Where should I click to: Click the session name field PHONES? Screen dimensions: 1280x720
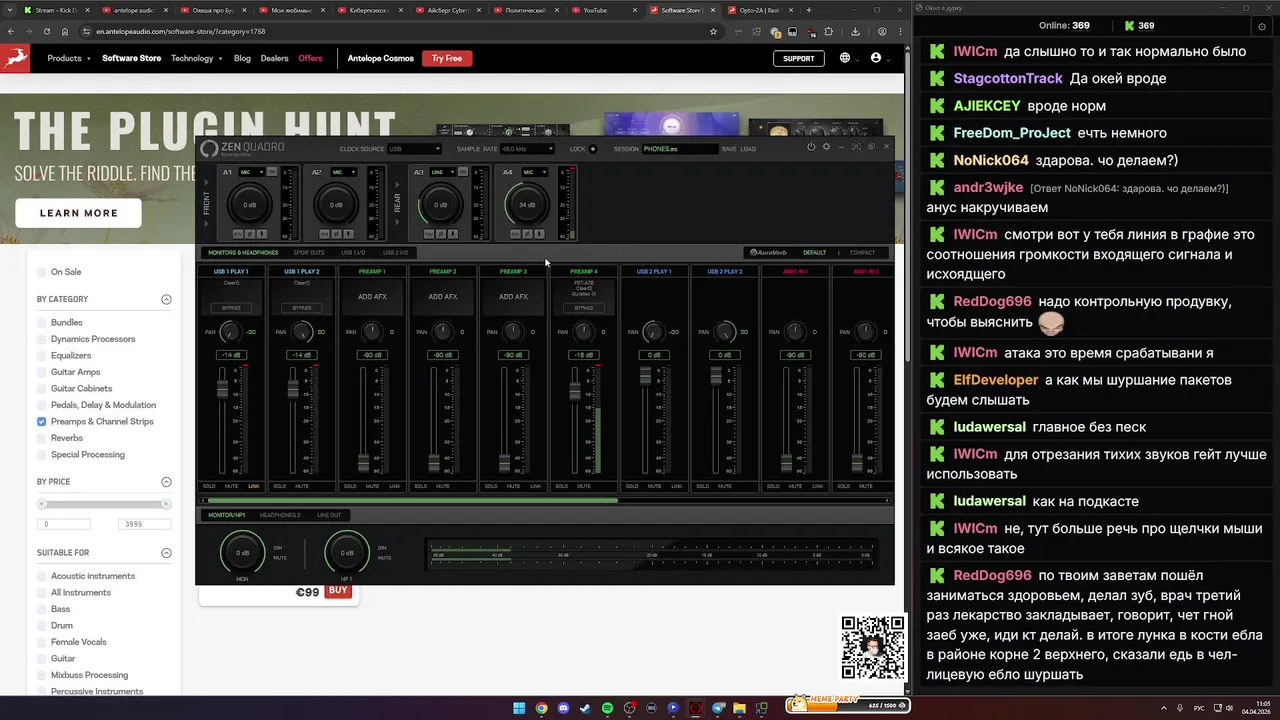[x=679, y=149]
